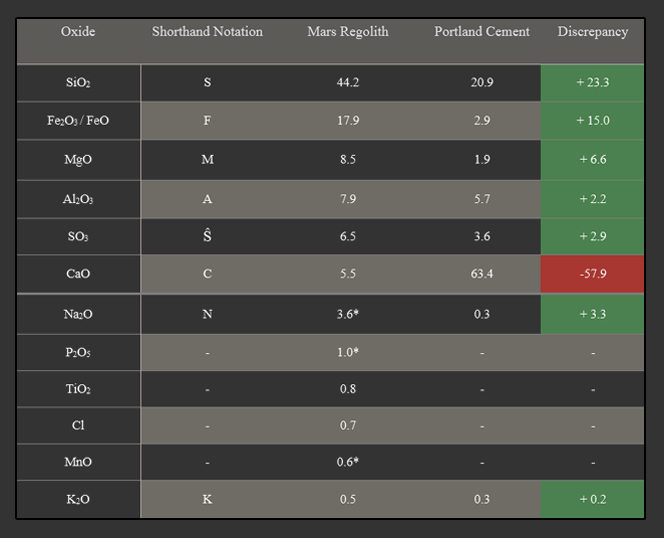The width and height of the screenshot is (664, 538).
Task: Select the Mars Regolith column header
Action: tap(348, 31)
